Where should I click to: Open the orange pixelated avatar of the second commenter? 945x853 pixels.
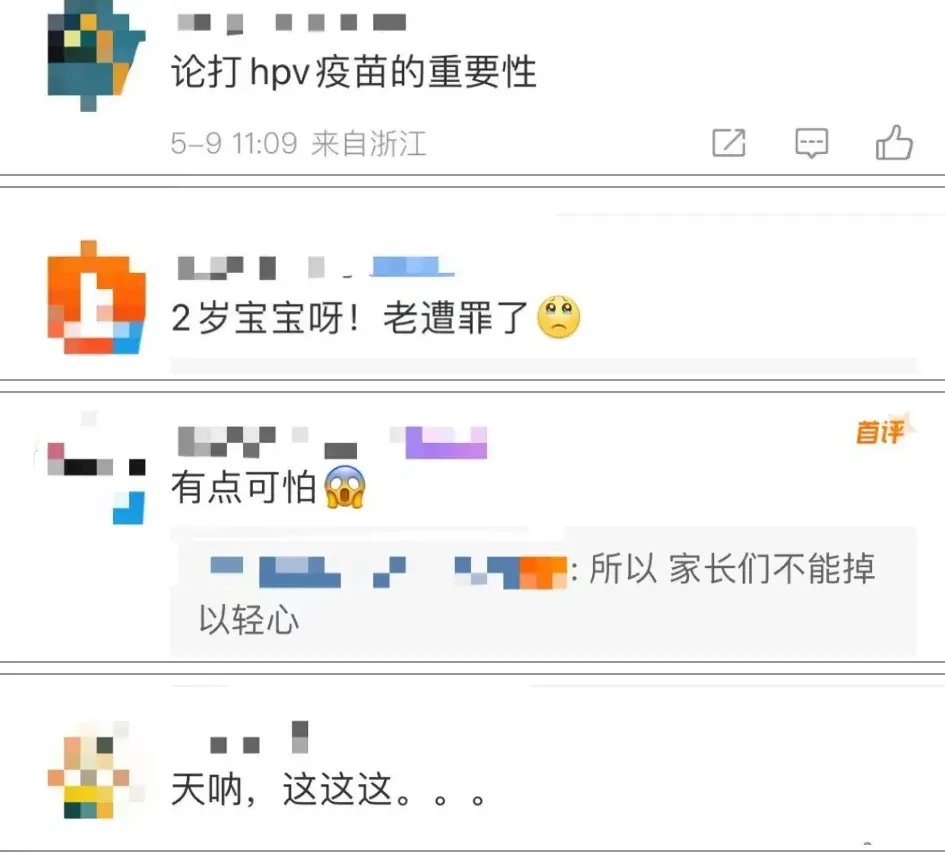(x=96, y=297)
